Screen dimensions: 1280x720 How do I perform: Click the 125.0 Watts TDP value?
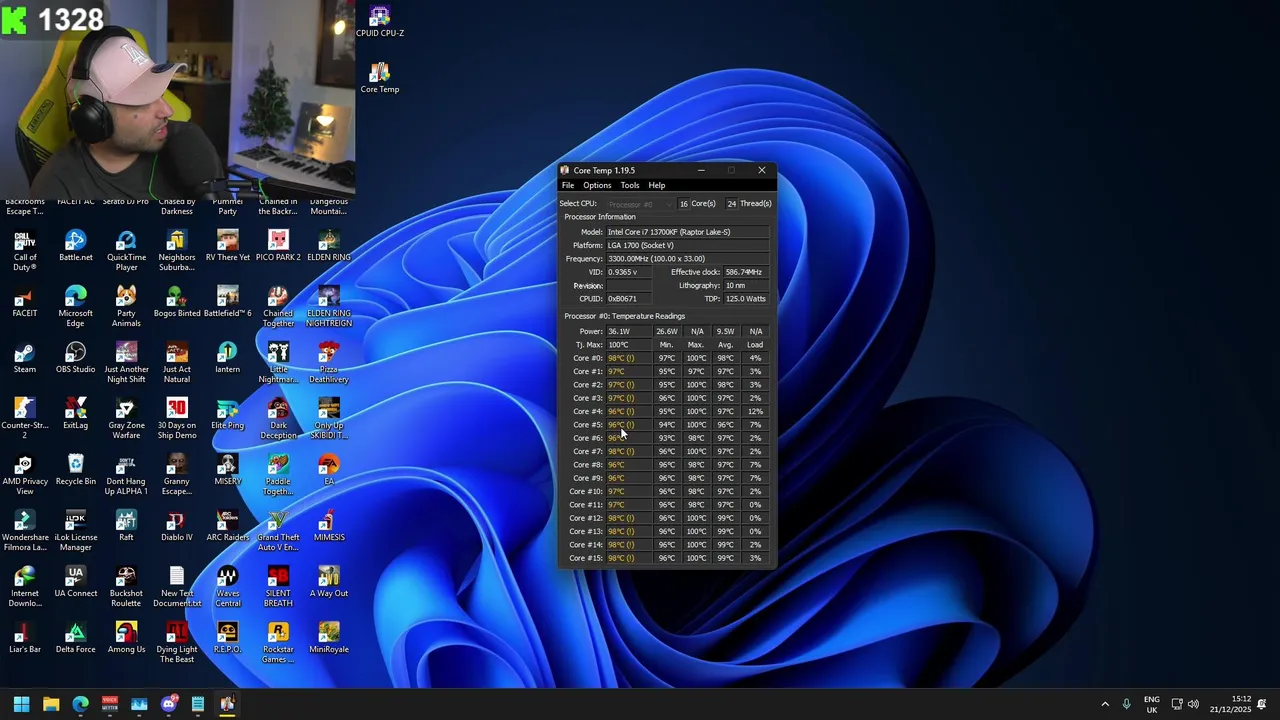click(746, 299)
